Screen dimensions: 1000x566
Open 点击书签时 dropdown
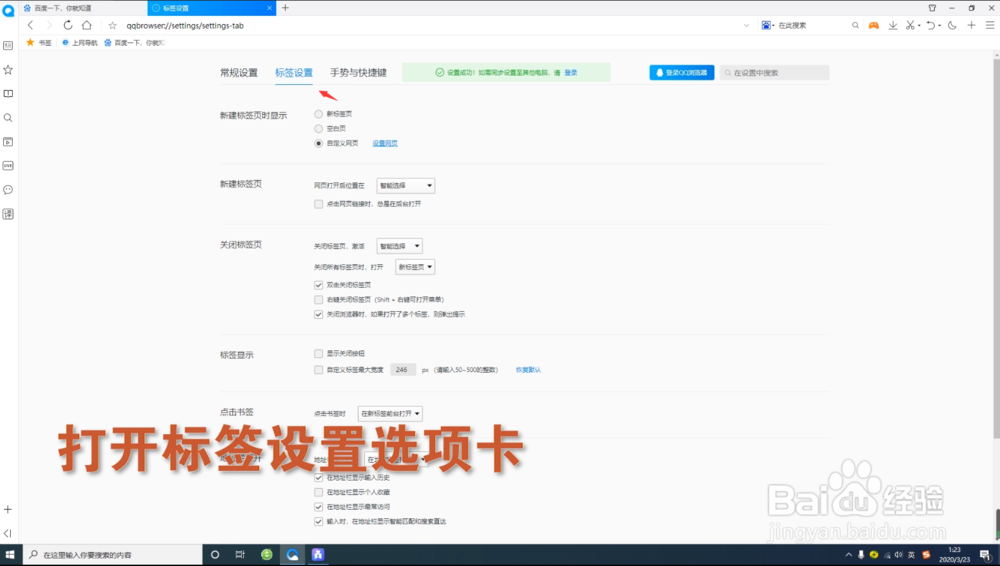point(390,413)
